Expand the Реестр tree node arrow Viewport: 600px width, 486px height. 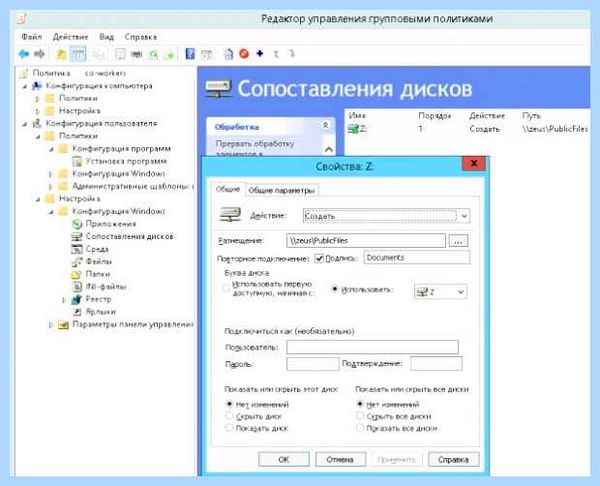pos(64,300)
